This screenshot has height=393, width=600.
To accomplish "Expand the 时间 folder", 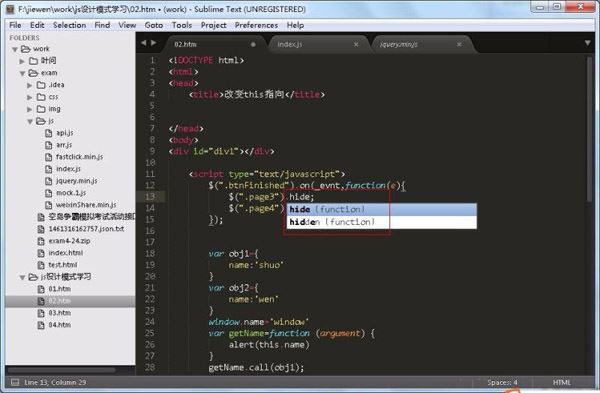I will tap(22, 61).
